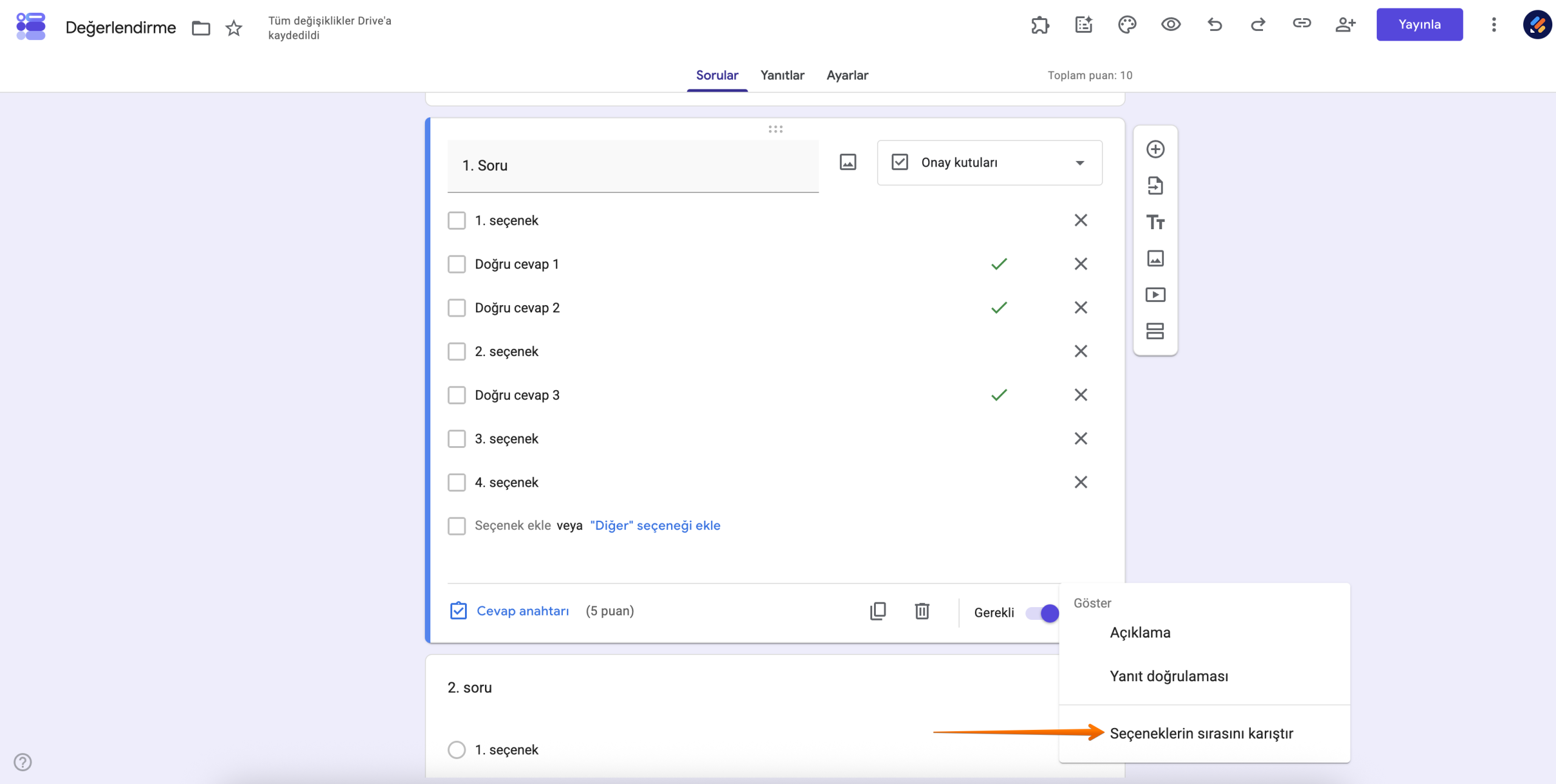
Task: Remove option 2. seçenek
Action: point(1080,352)
